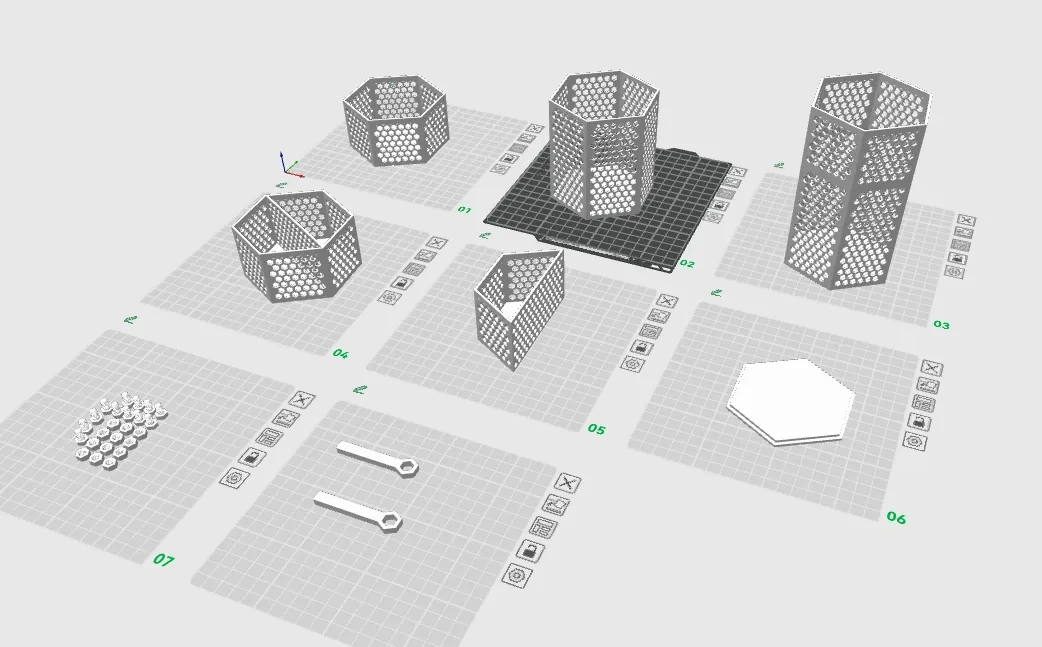Click the green plate label 05
The height and width of the screenshot is (647, 1042).
597,430
